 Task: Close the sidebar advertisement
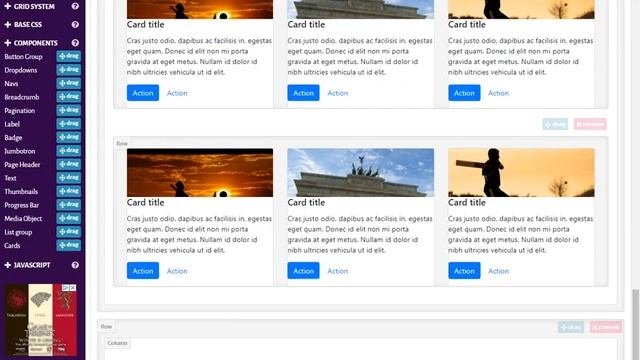click(73, 288)
